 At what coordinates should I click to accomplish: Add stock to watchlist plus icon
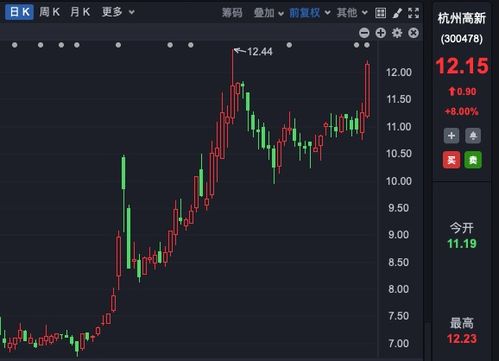(451, 136)
